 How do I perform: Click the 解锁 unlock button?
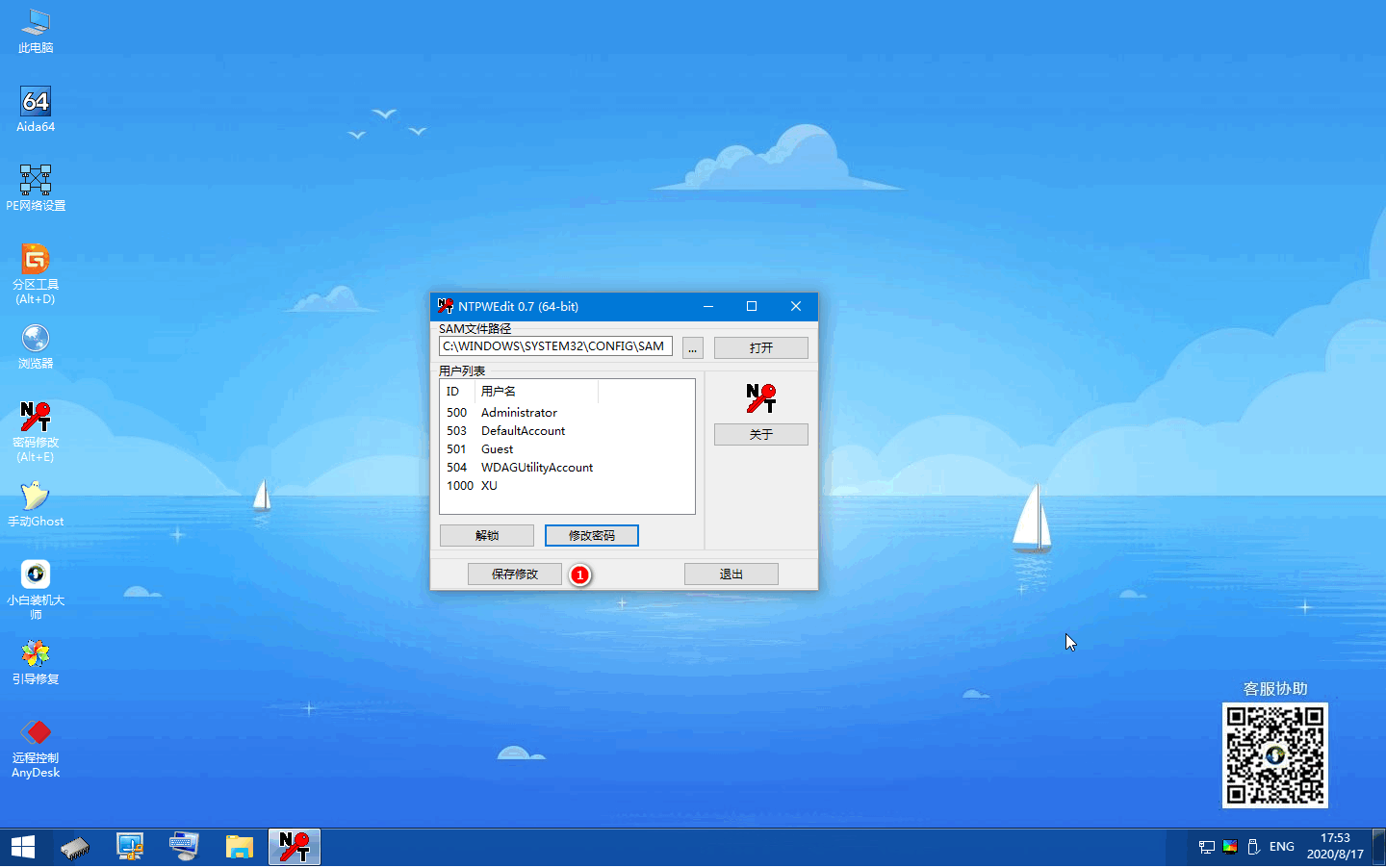click(x=486, y=536)
